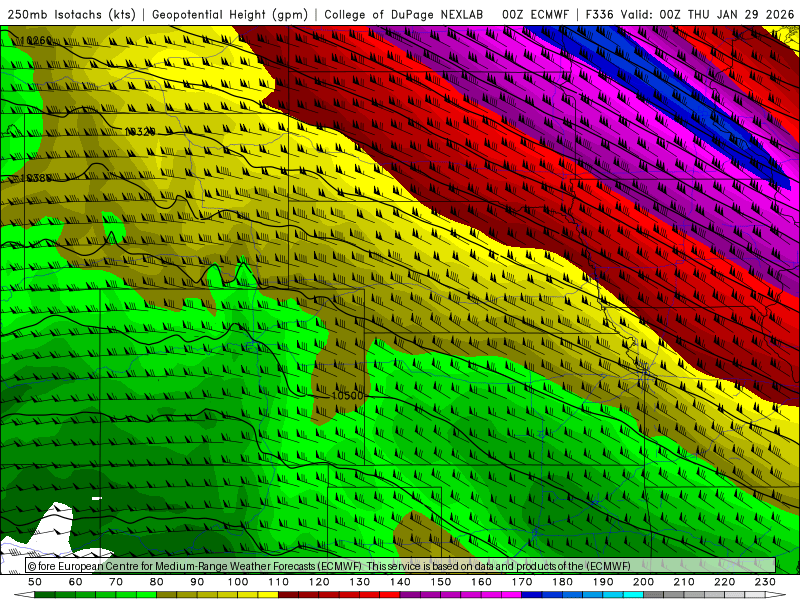Click the 10500 height contour label
The width and height of the screenshot is (800, 600).
tap(347, 395)
